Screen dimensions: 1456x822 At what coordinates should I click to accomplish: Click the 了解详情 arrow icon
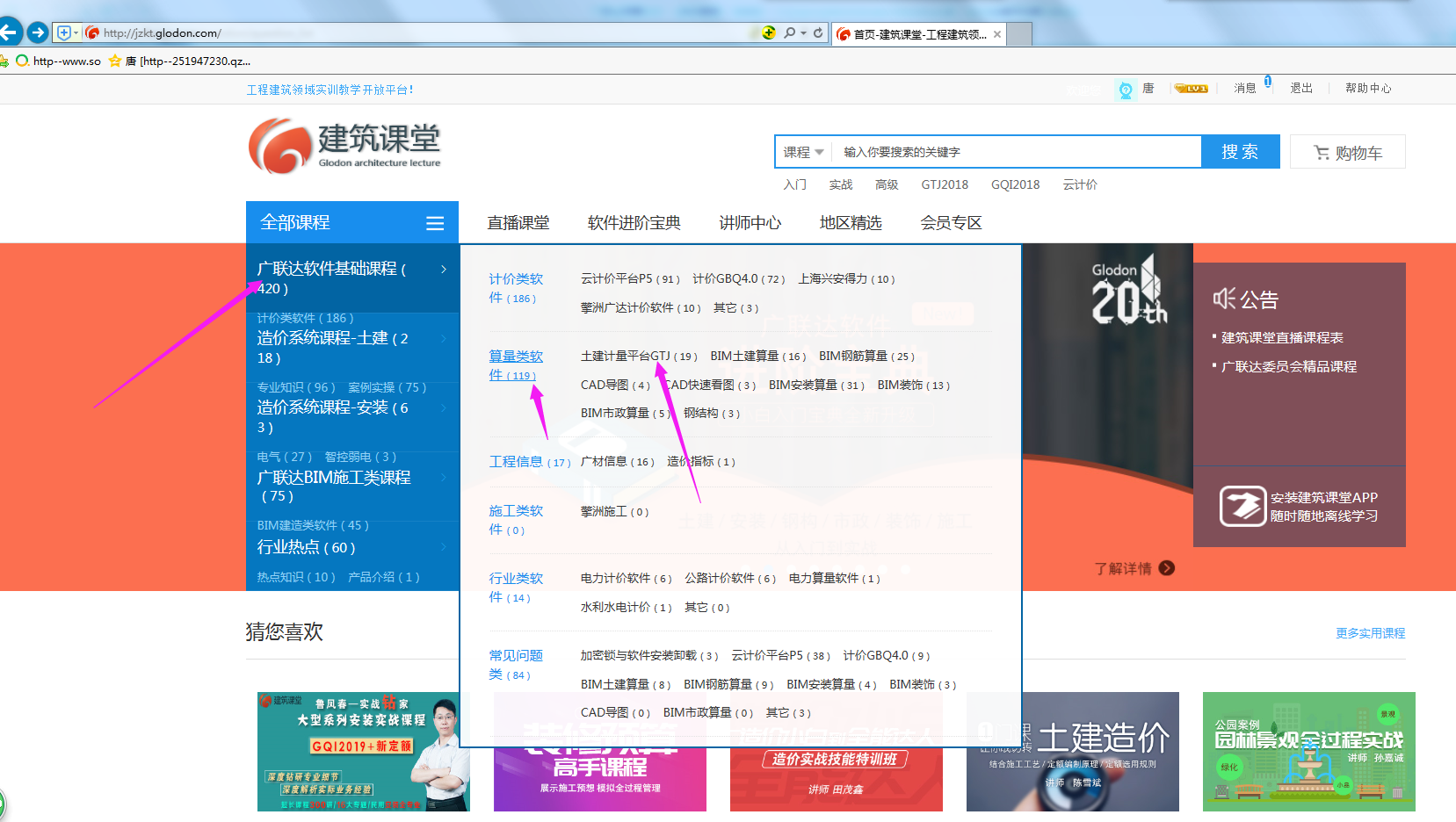tap(1167, 568)
